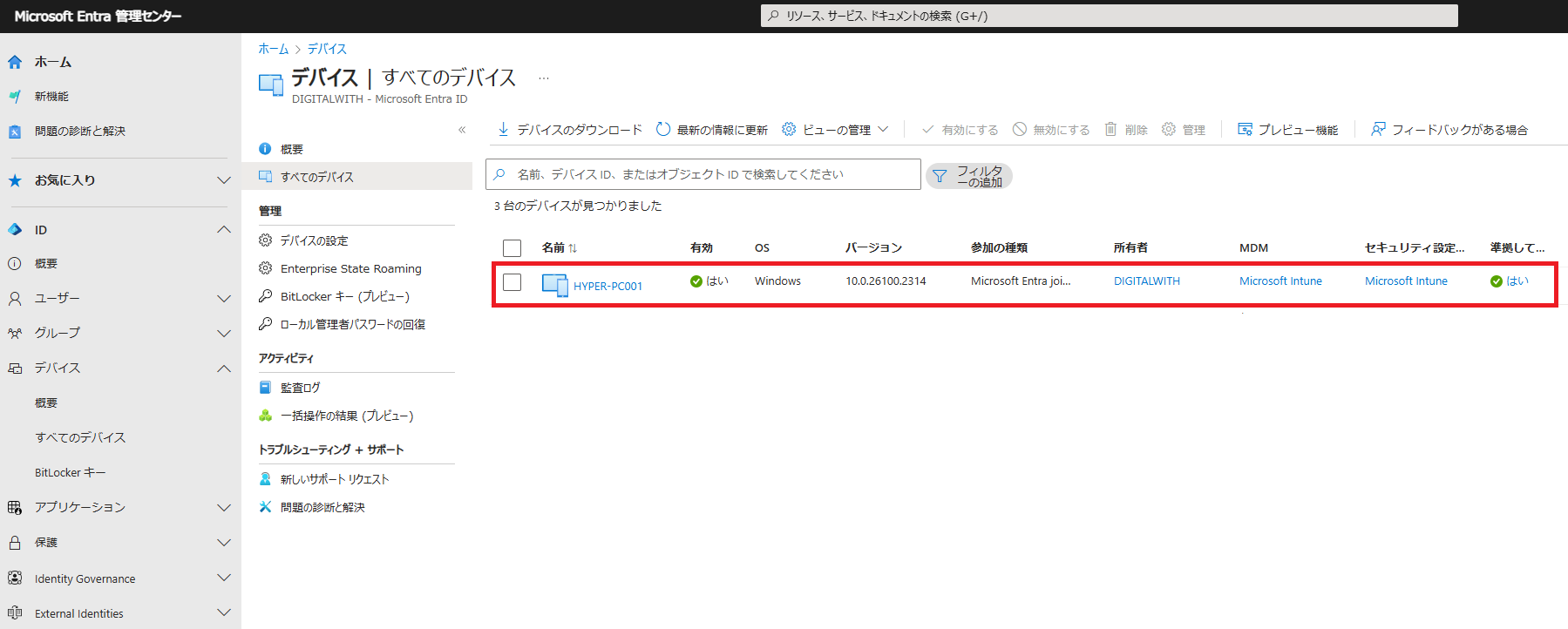The width and height of the screenshot is (1568, 629).
Task: Click Microsoft Entra 管理センター title
Action: [98, 16]
